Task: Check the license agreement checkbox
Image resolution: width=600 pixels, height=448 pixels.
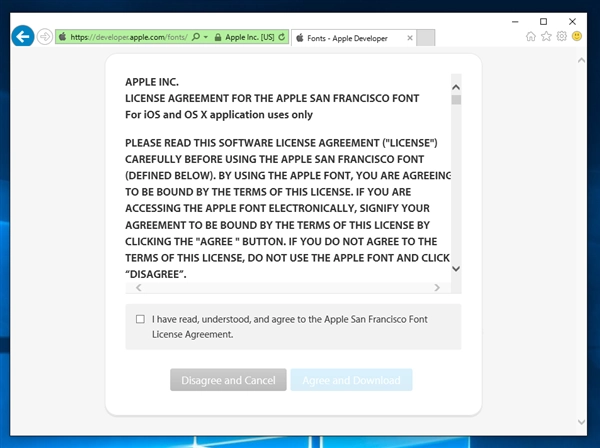Action: [x=140, y=319]
